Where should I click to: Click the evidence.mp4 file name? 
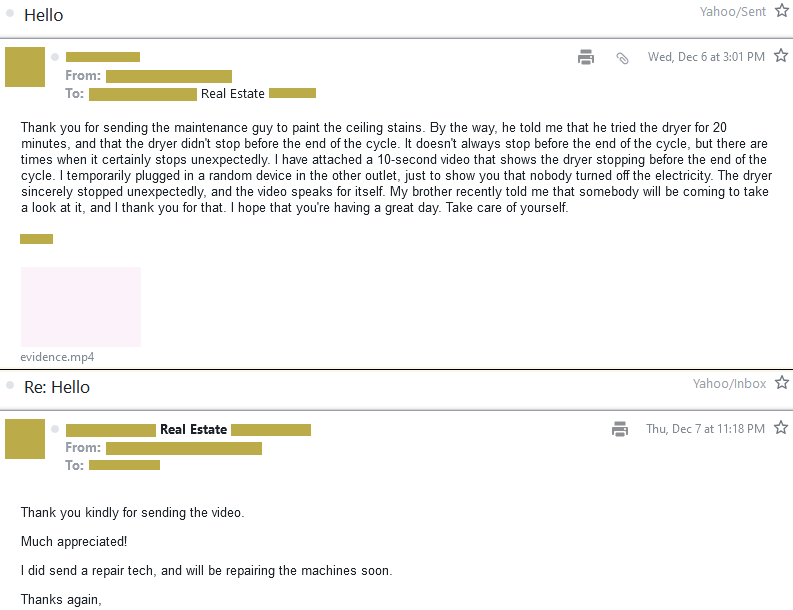[57, 357]
